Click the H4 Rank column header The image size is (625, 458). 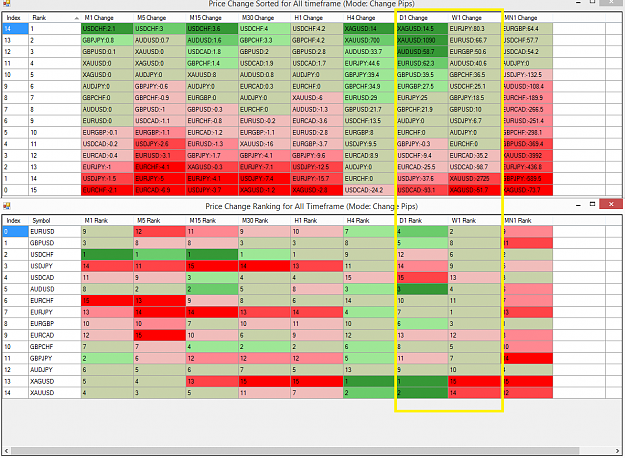[x=369, y=220]
